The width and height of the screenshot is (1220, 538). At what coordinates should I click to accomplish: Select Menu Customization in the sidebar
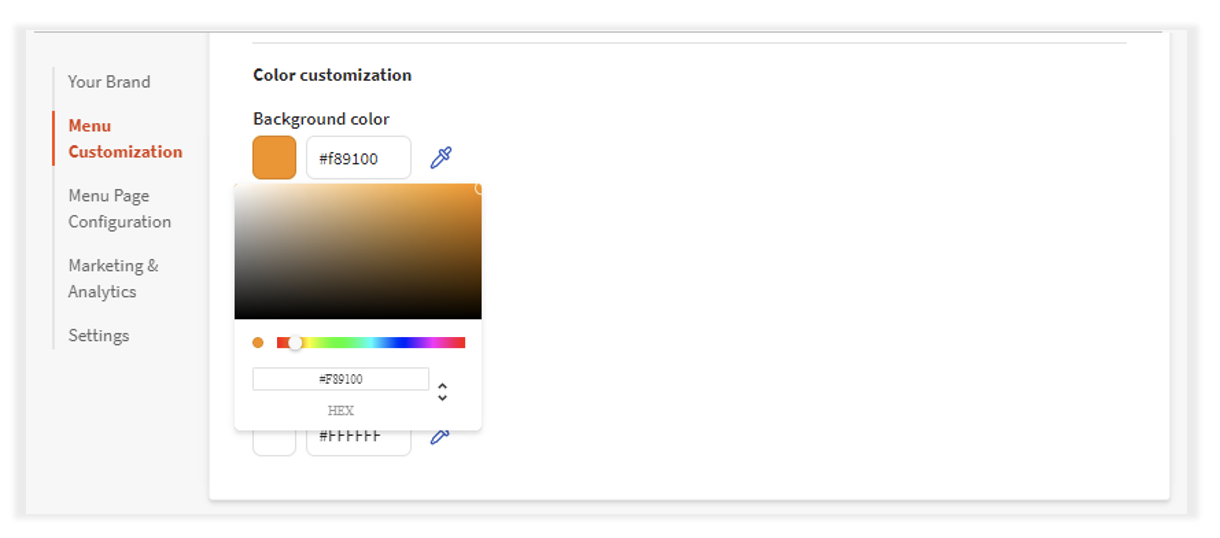125,139
